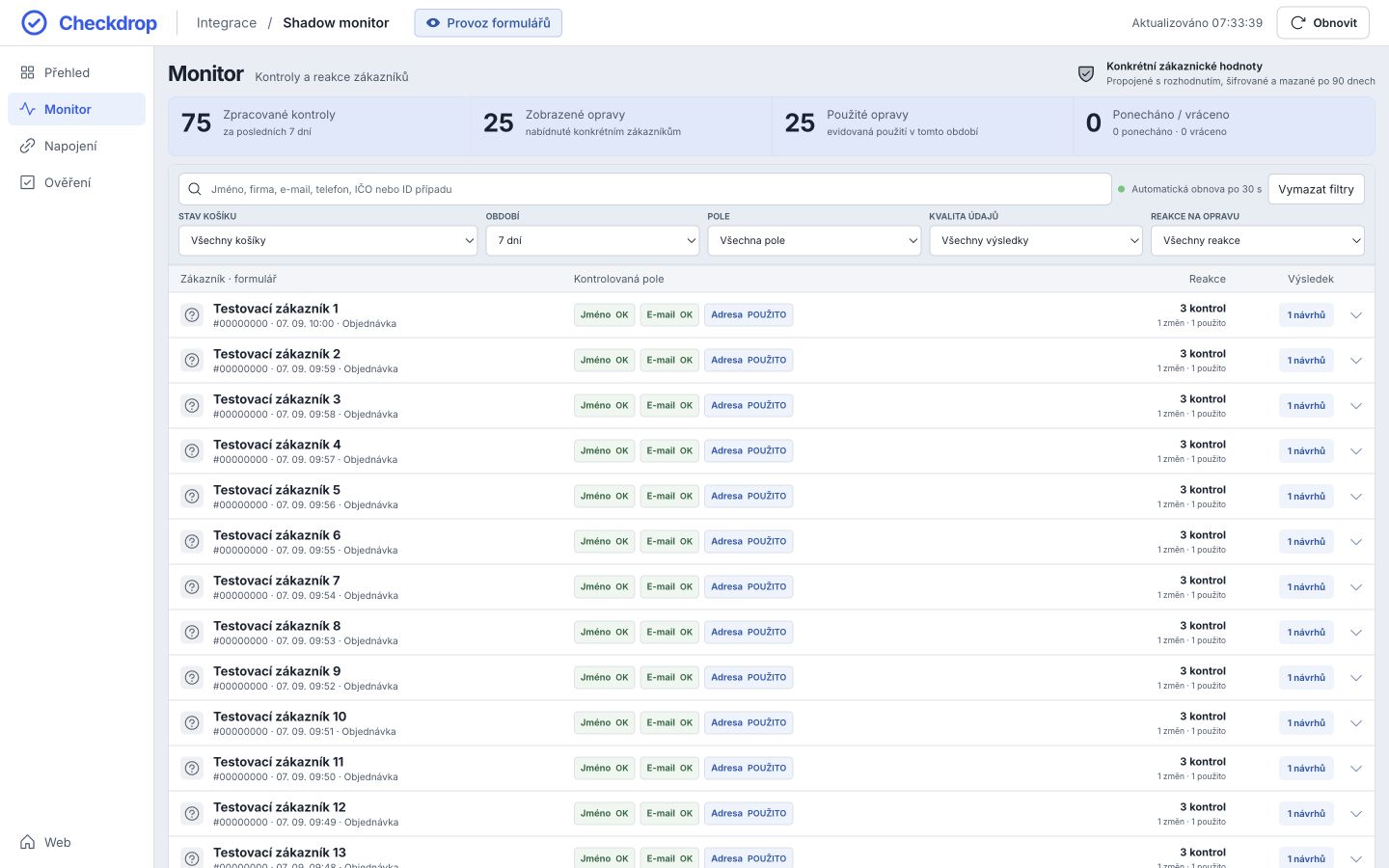The width and height of the screenshot is (1389, 868).
Task: Open the Kvalita údajů dropdown
Action: (x=1036, y=240)
